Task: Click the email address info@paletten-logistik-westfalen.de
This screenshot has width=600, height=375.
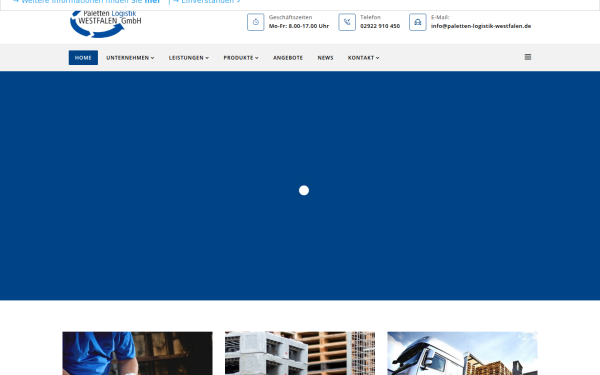Action: pyautogui.click(x=481, y=26)
